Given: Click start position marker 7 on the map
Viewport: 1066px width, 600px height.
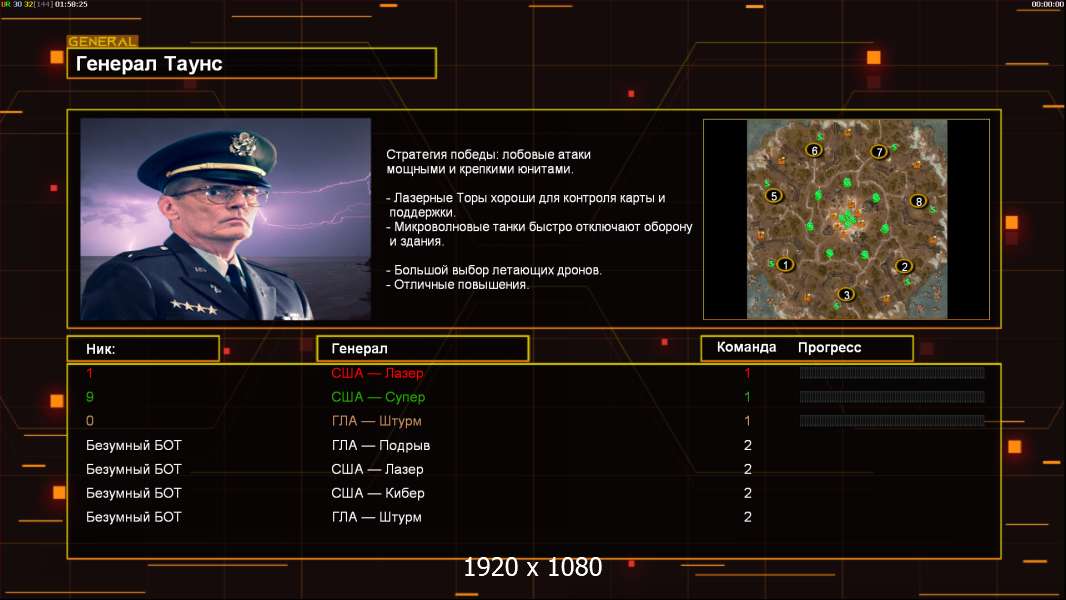Looking at the screenshot, I should click(x=879, y=152).
